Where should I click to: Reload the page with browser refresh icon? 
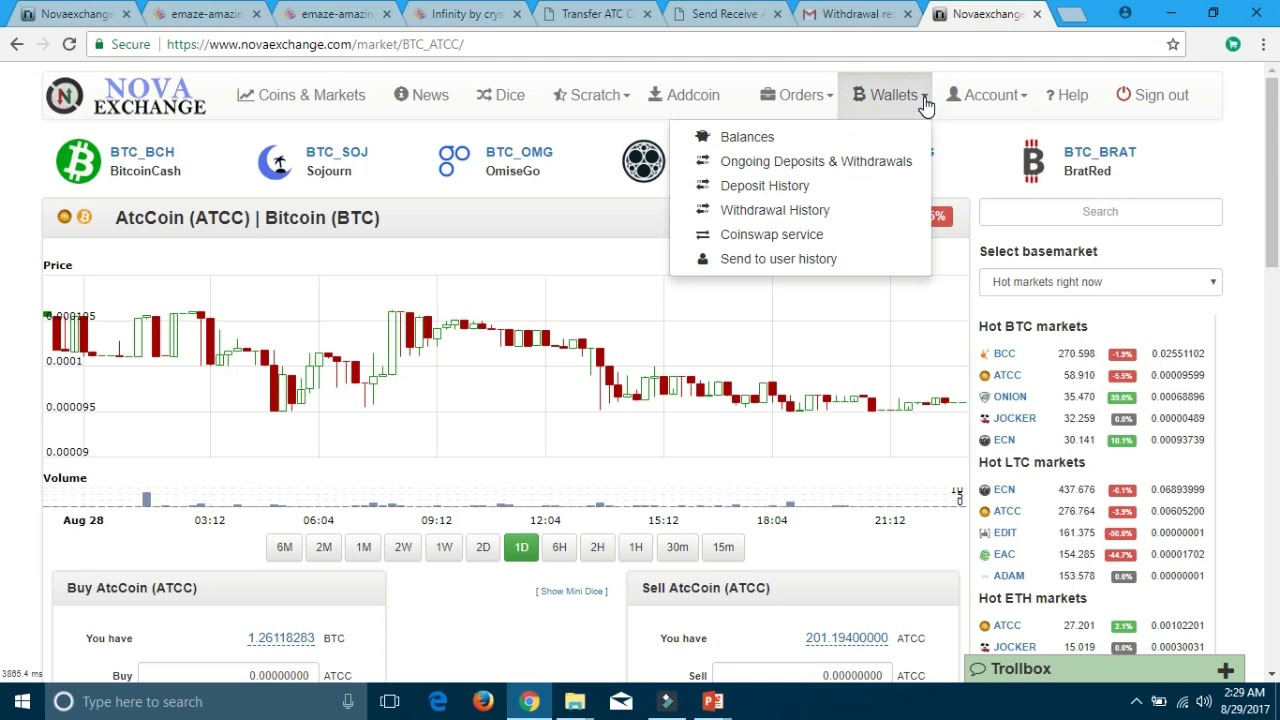(x=69, y=44)
